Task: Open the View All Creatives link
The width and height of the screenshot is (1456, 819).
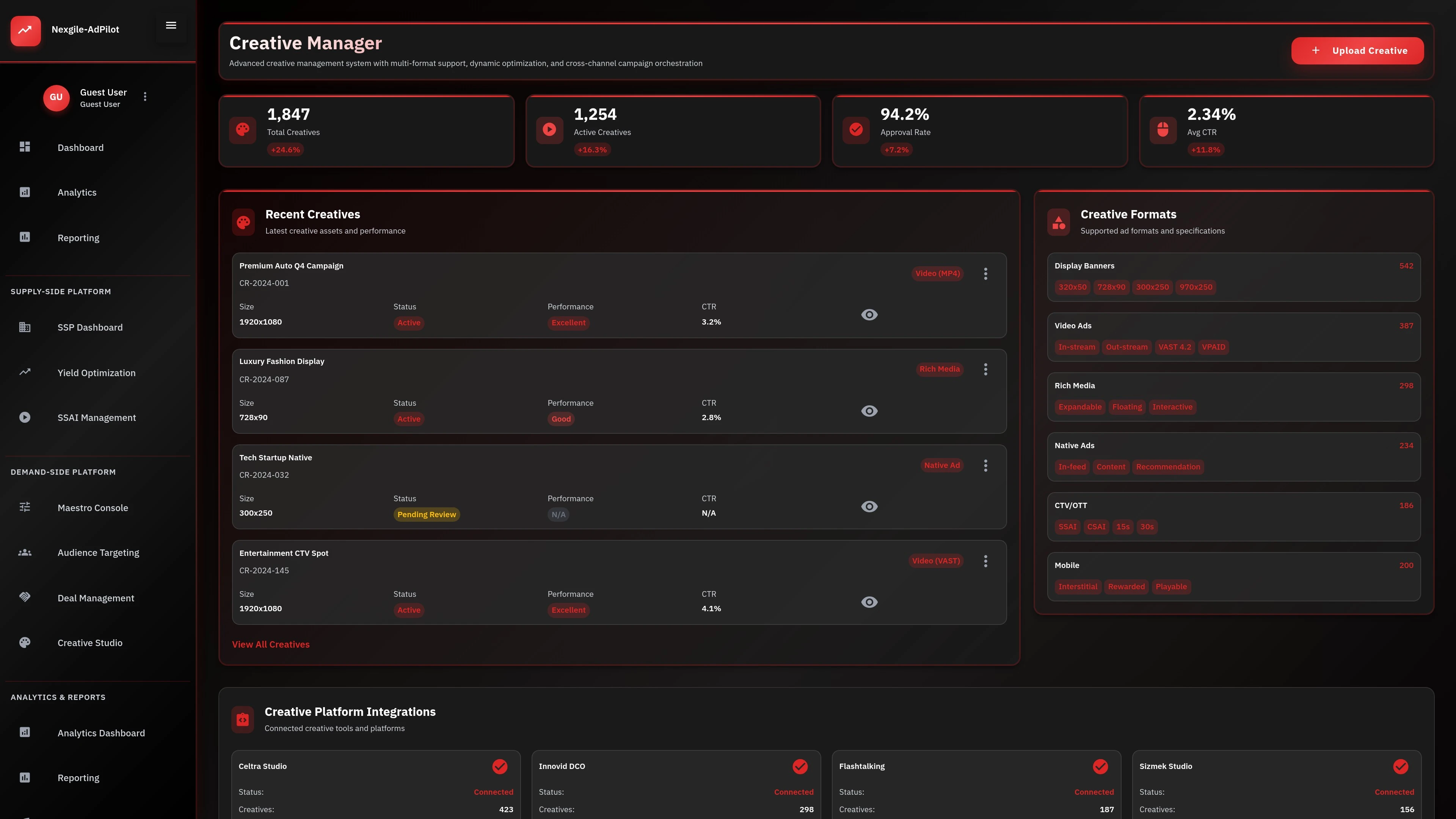Action: [271, 644]
